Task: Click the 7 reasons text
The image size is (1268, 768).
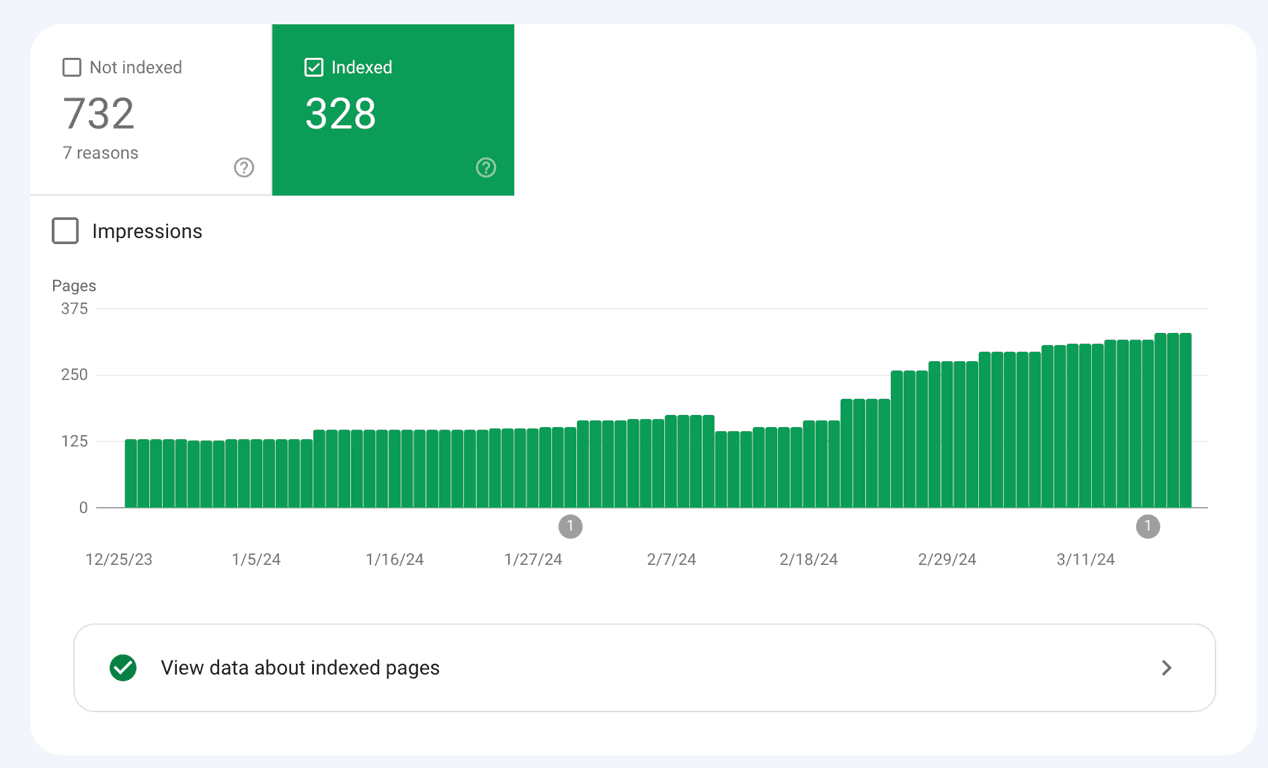Action: [x=101, y=153]
